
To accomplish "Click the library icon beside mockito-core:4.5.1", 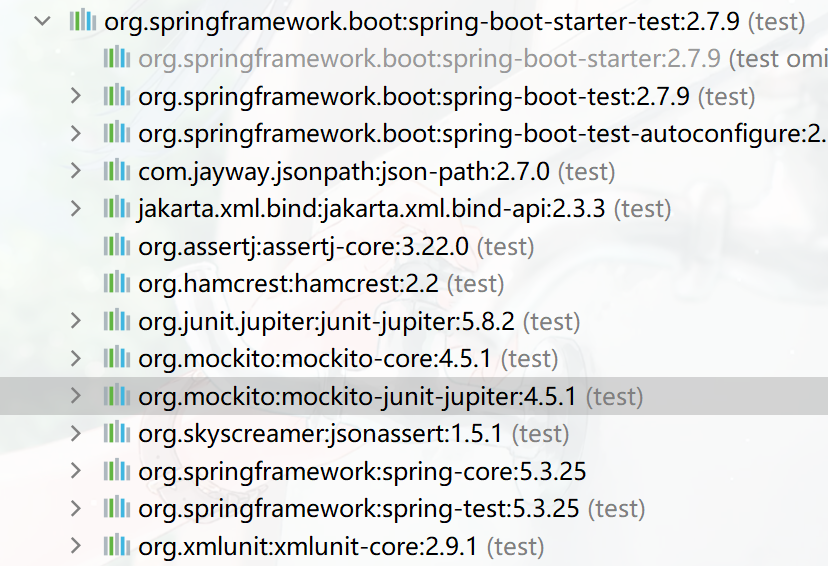I will 117,358.
